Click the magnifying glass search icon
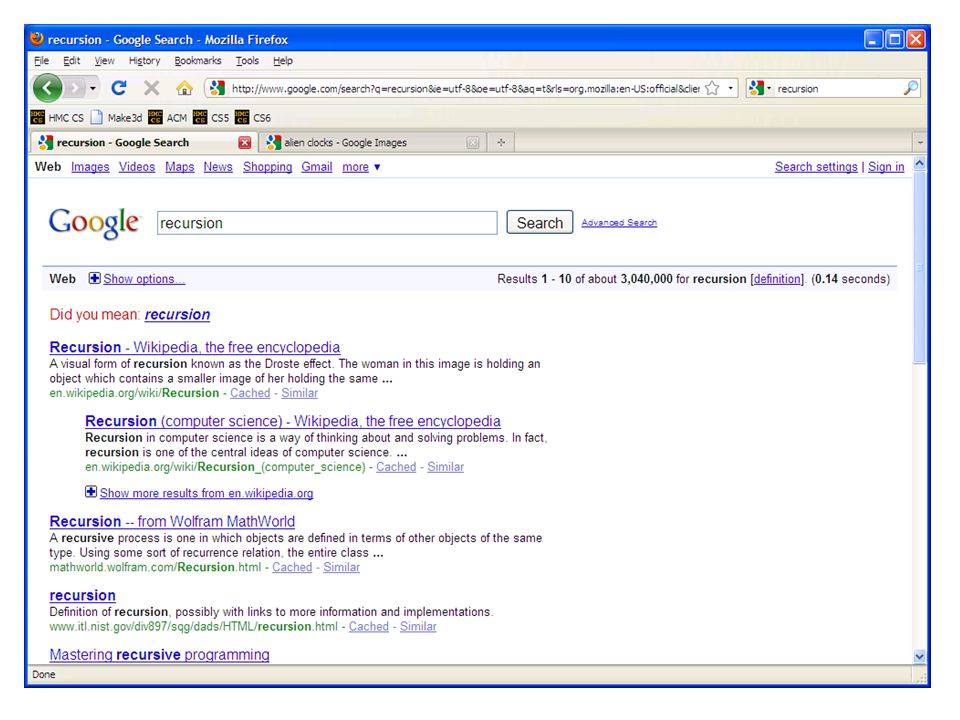The height and width of the screenshot is (720, 960). 910,88
